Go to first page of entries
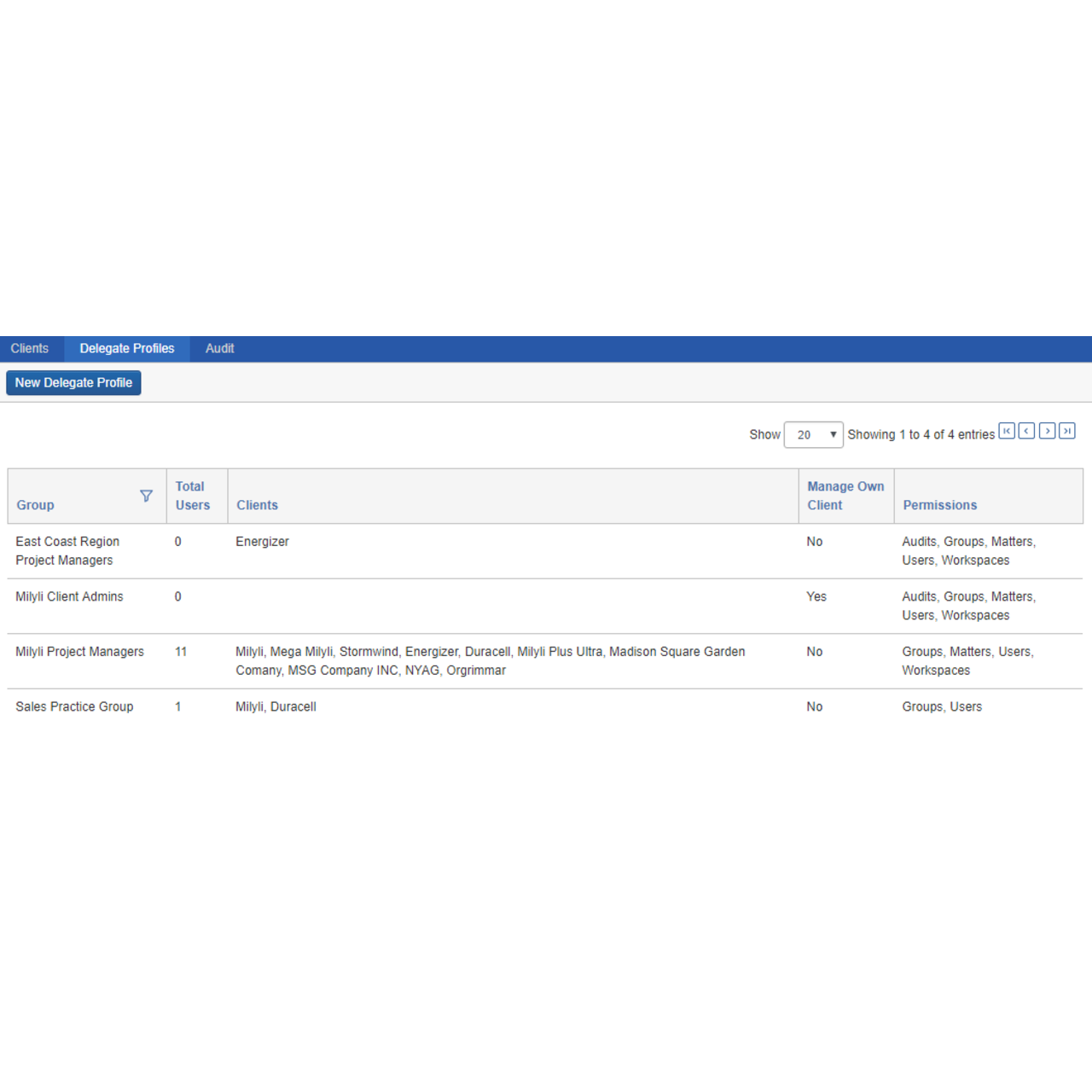This screenshot has height=1092, width=1092. tap(1007, 431)
